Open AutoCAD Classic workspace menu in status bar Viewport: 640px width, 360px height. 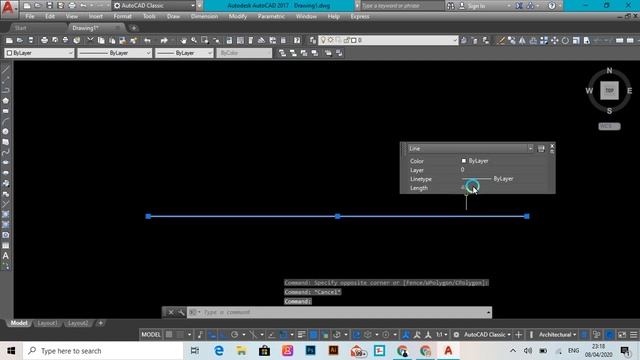[487, 335]
